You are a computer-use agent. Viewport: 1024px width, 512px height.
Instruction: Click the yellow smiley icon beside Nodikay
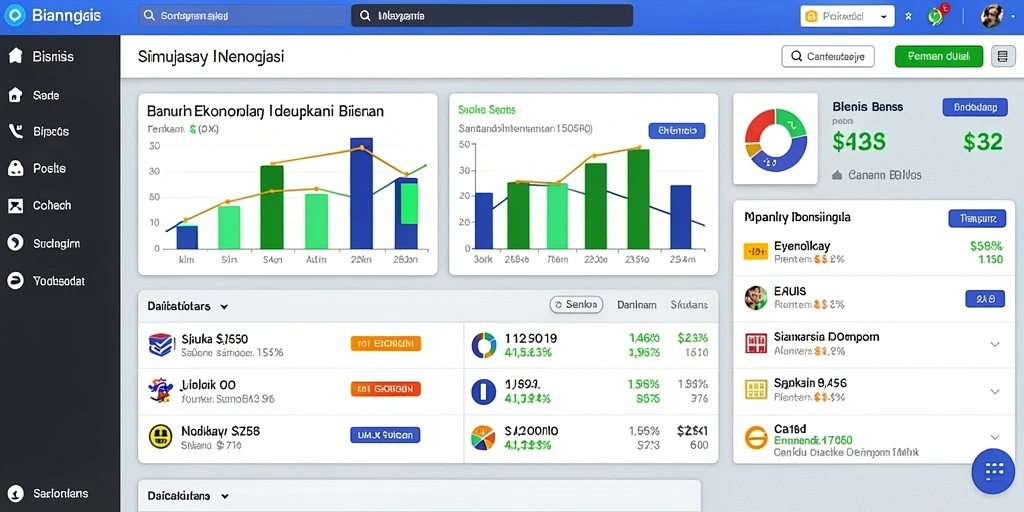160,436
